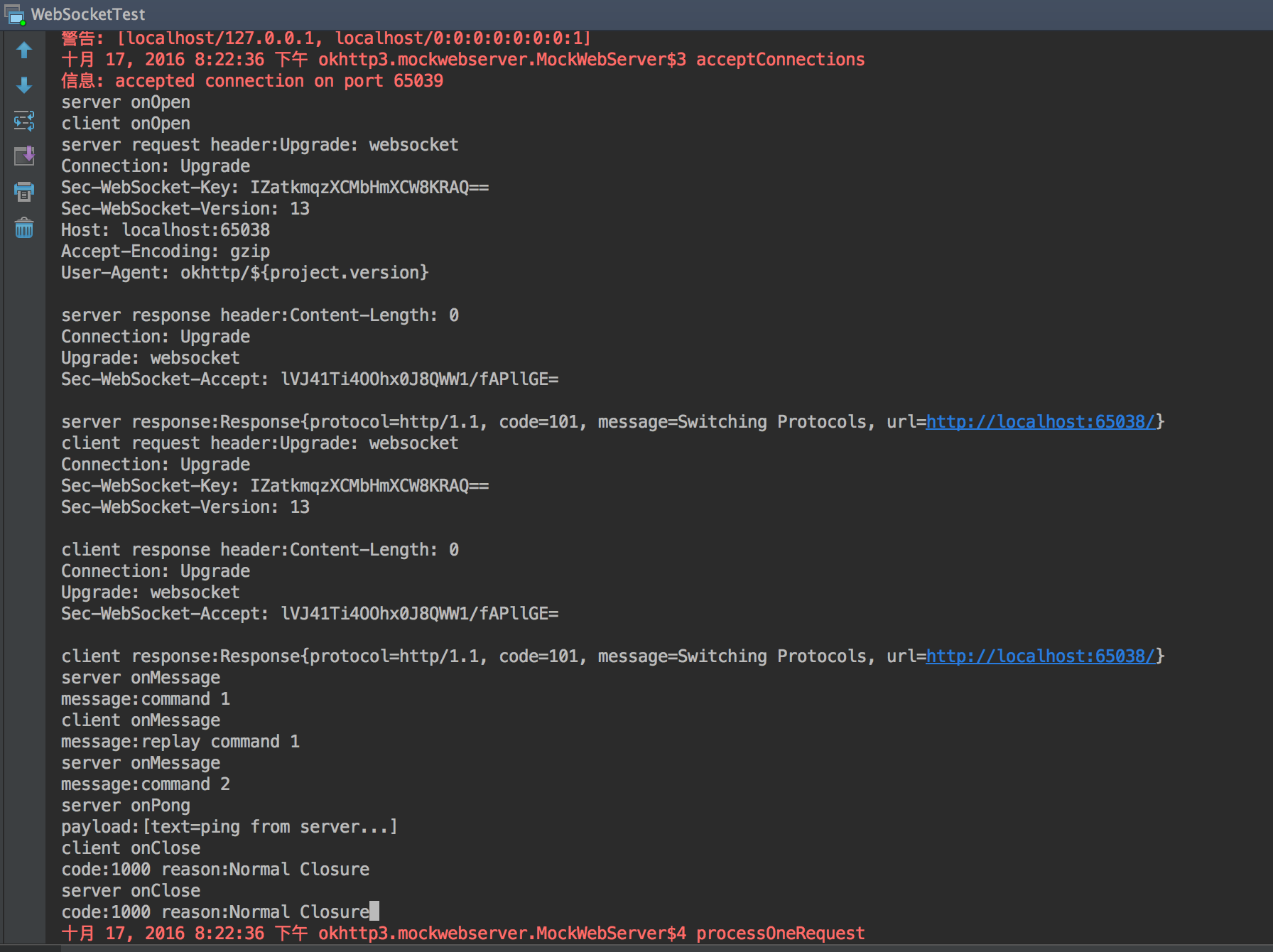The height and width of the screenshot is (952, 1273).
Task: Click 'server response header:Content-Length: 0' line
Action: click(260, 315)
